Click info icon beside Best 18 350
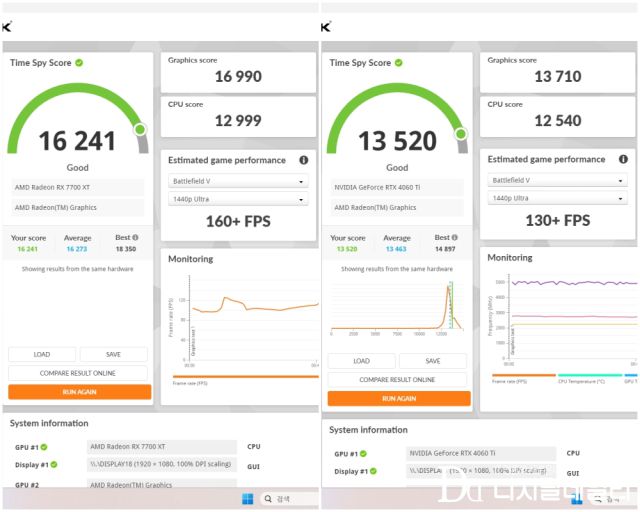This screenshot has width=640, height=512. (x=135, y=237)
